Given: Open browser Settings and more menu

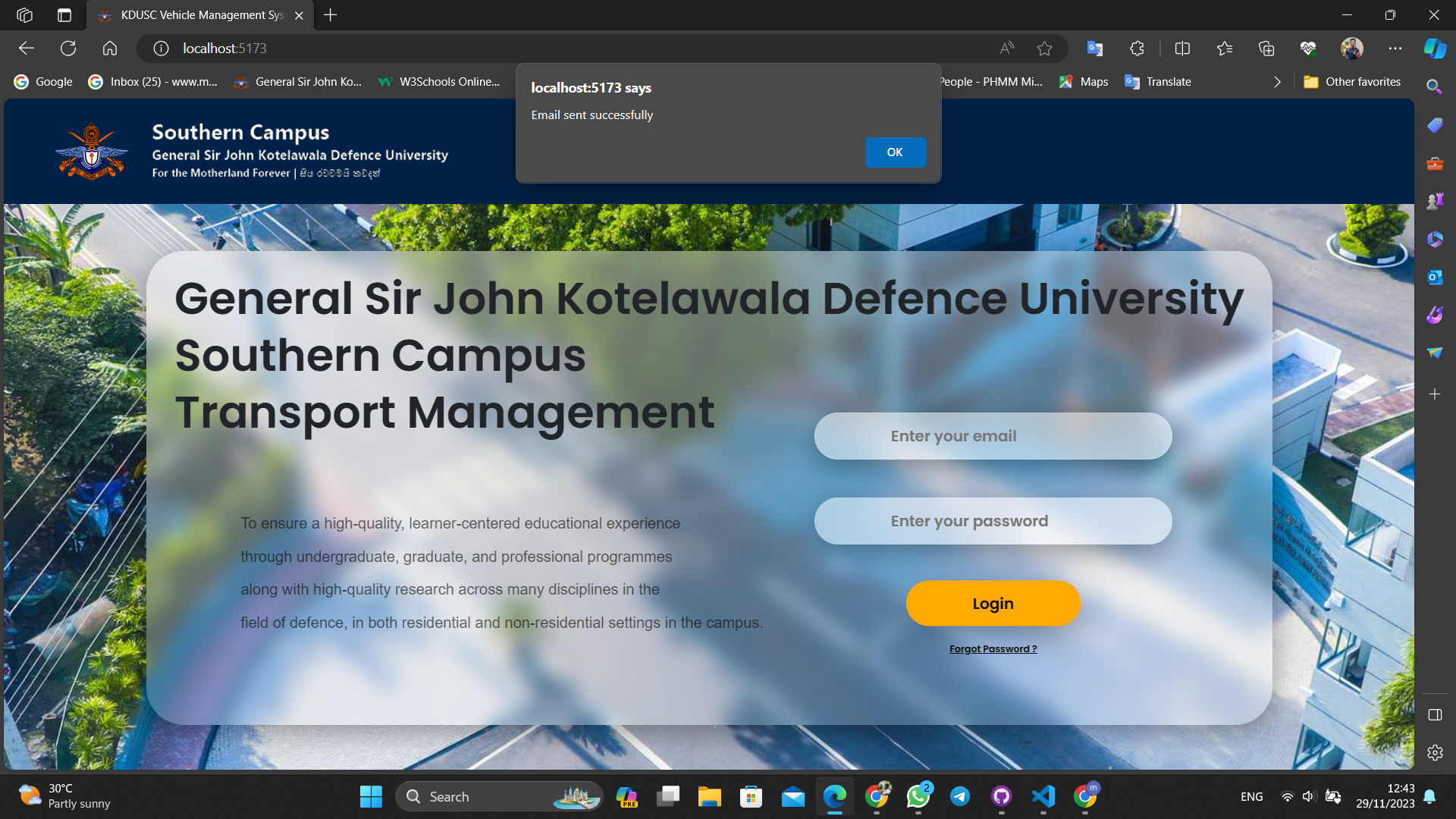Looking at the screenshot, I should (x=1395, y=49).
